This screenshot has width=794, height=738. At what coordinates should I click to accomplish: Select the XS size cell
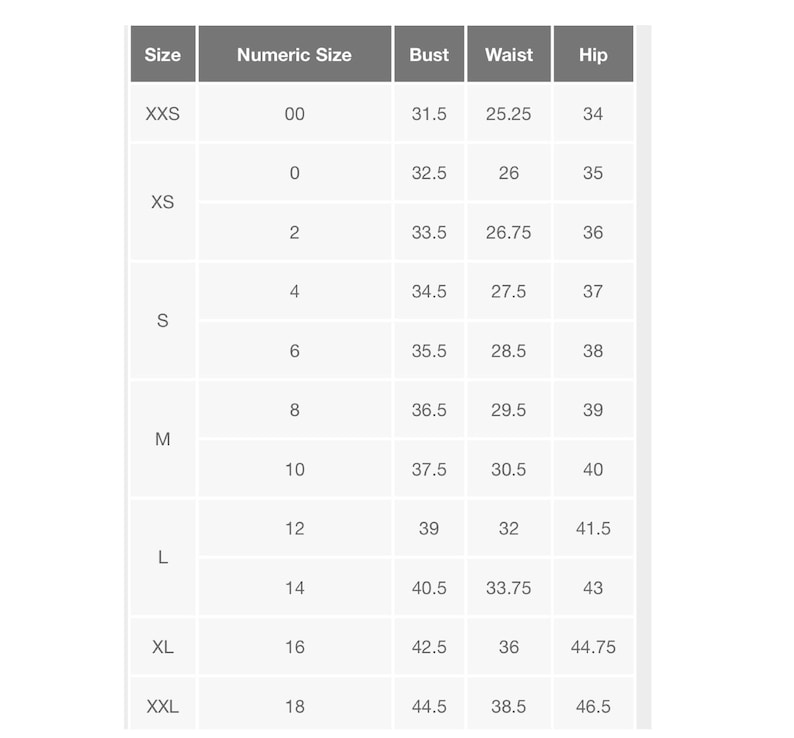pyautogui.click(x=163, y=202)
